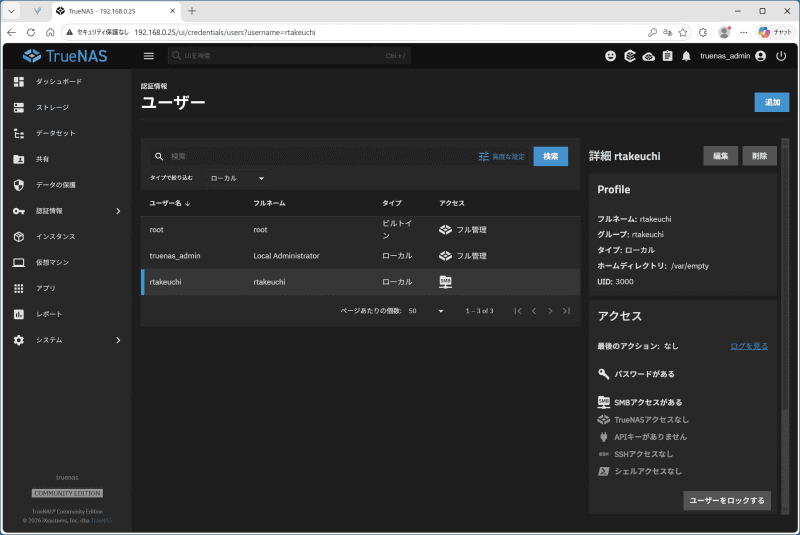Viewport: 800px width, 535px height.
Task: Toggle the hamburger sidebar menu
Action: (148, 56)
